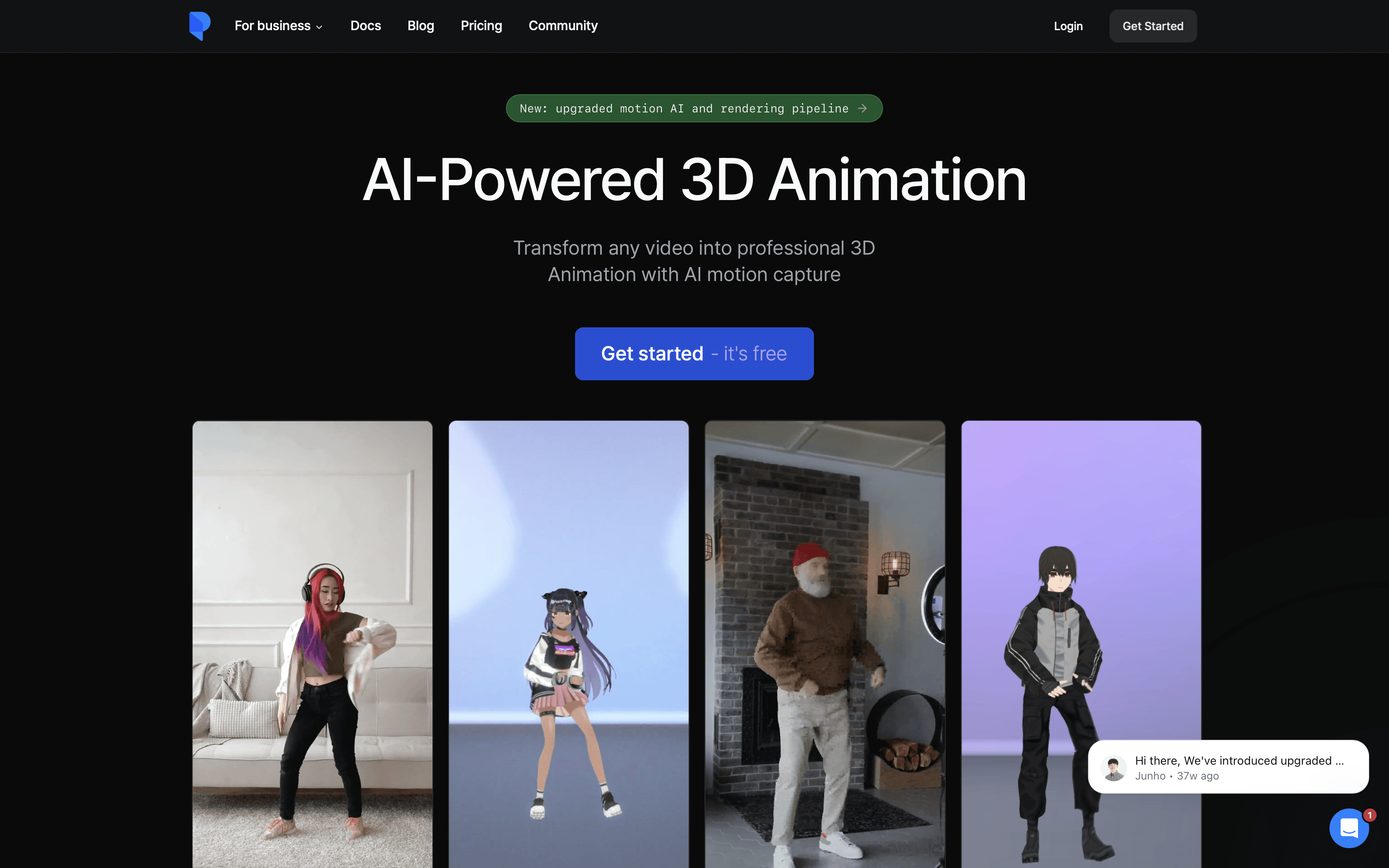Click the Login link
This screenshot has width=1389, height=868.
point(1068,26)
